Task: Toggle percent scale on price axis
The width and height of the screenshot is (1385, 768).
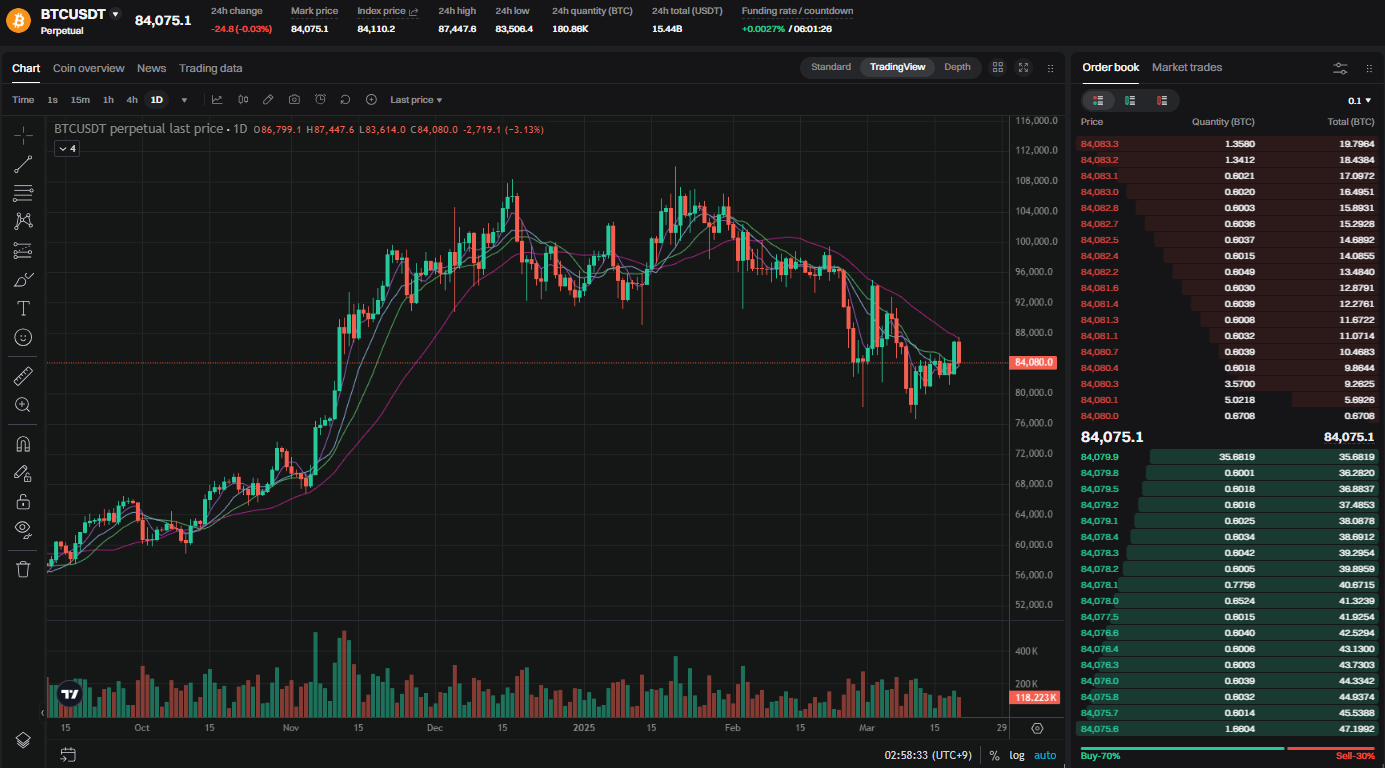Action: tap(995, 755)
